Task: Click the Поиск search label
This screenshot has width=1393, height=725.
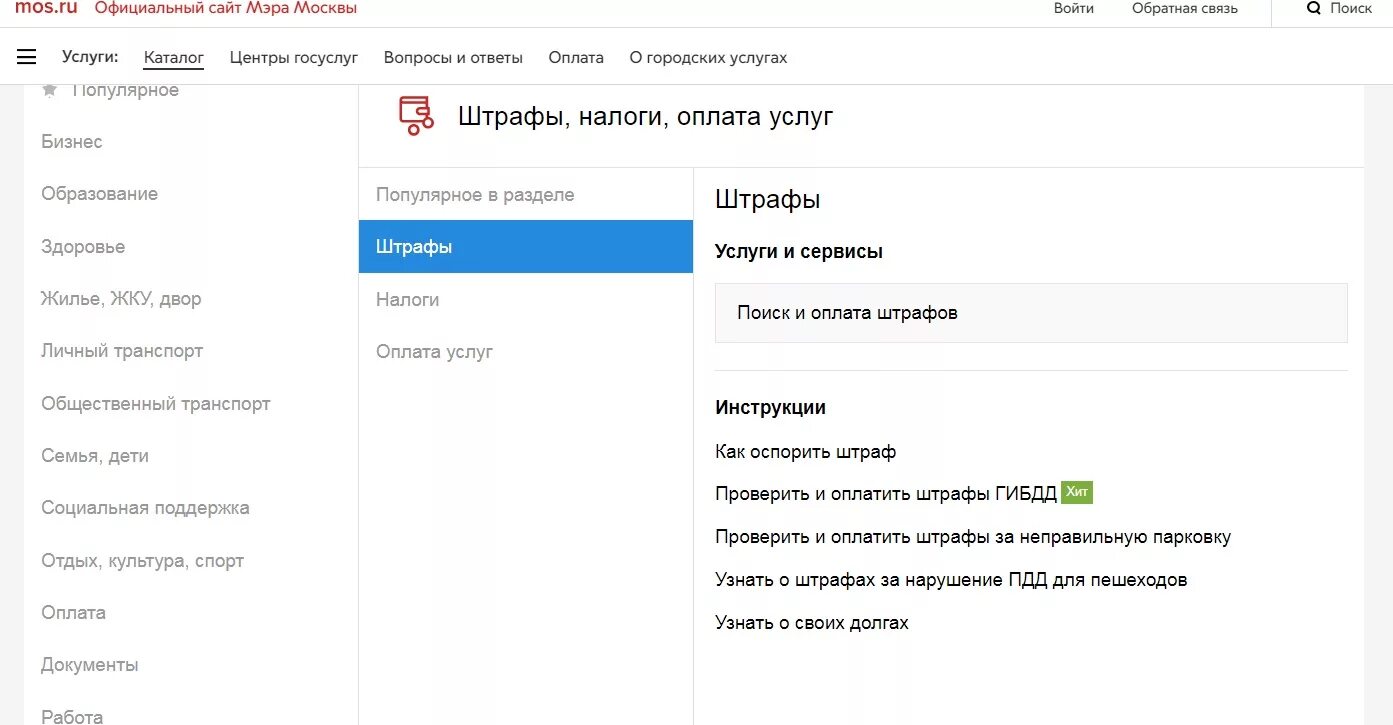Action: [x=1352, y=8]
